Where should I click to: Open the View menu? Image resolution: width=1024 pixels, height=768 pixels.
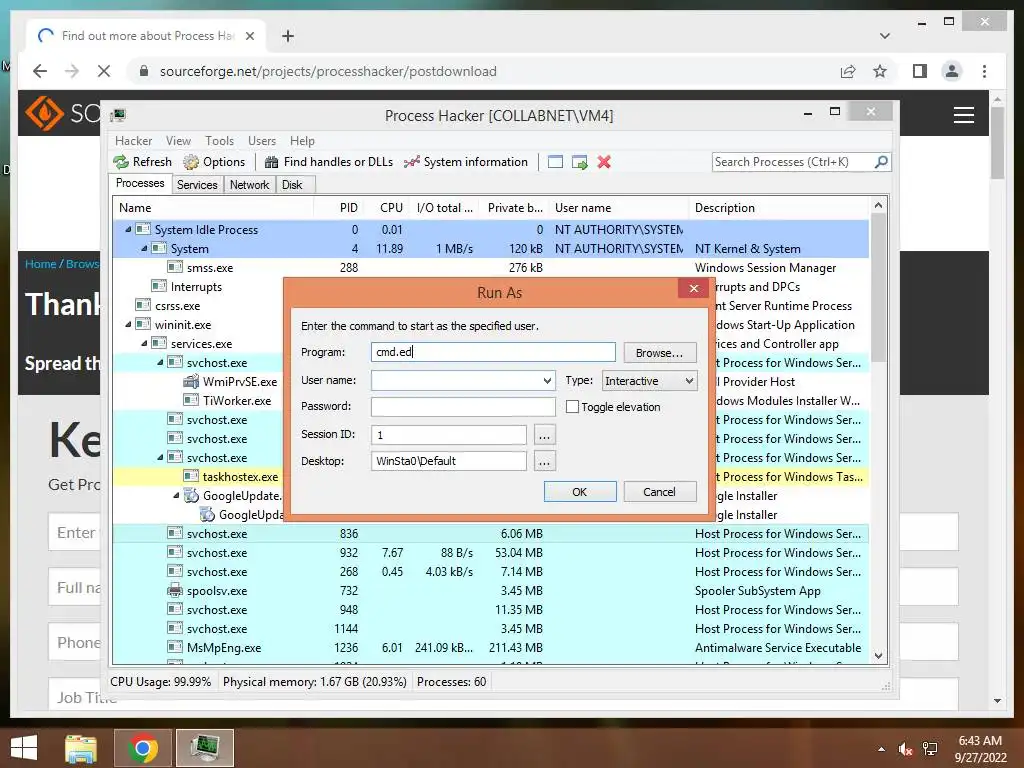178,141
